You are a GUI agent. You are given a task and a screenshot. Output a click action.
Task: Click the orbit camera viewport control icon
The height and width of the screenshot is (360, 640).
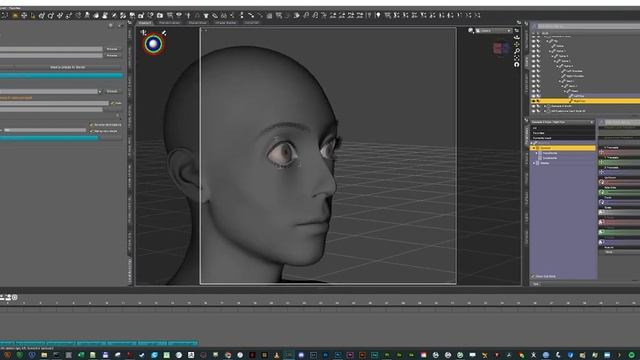click(517, 38)
